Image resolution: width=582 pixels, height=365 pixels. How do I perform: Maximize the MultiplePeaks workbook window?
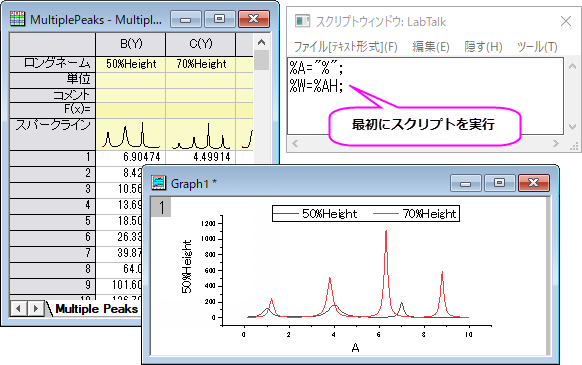point(220,19)
